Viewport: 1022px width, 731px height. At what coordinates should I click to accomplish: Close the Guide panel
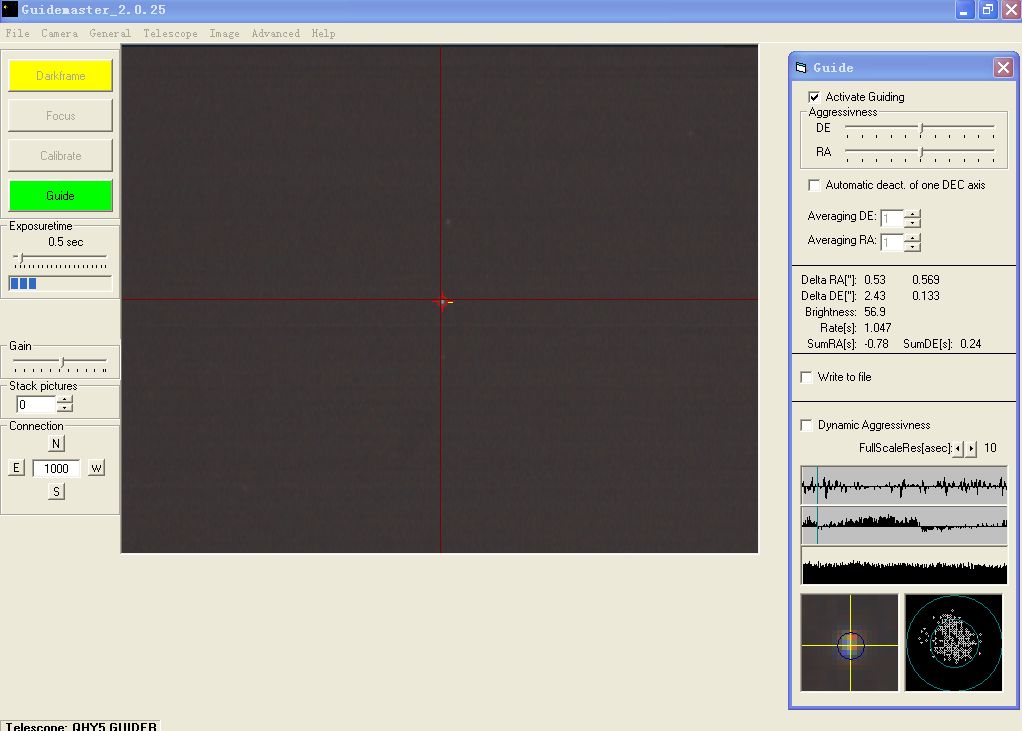1003,67
